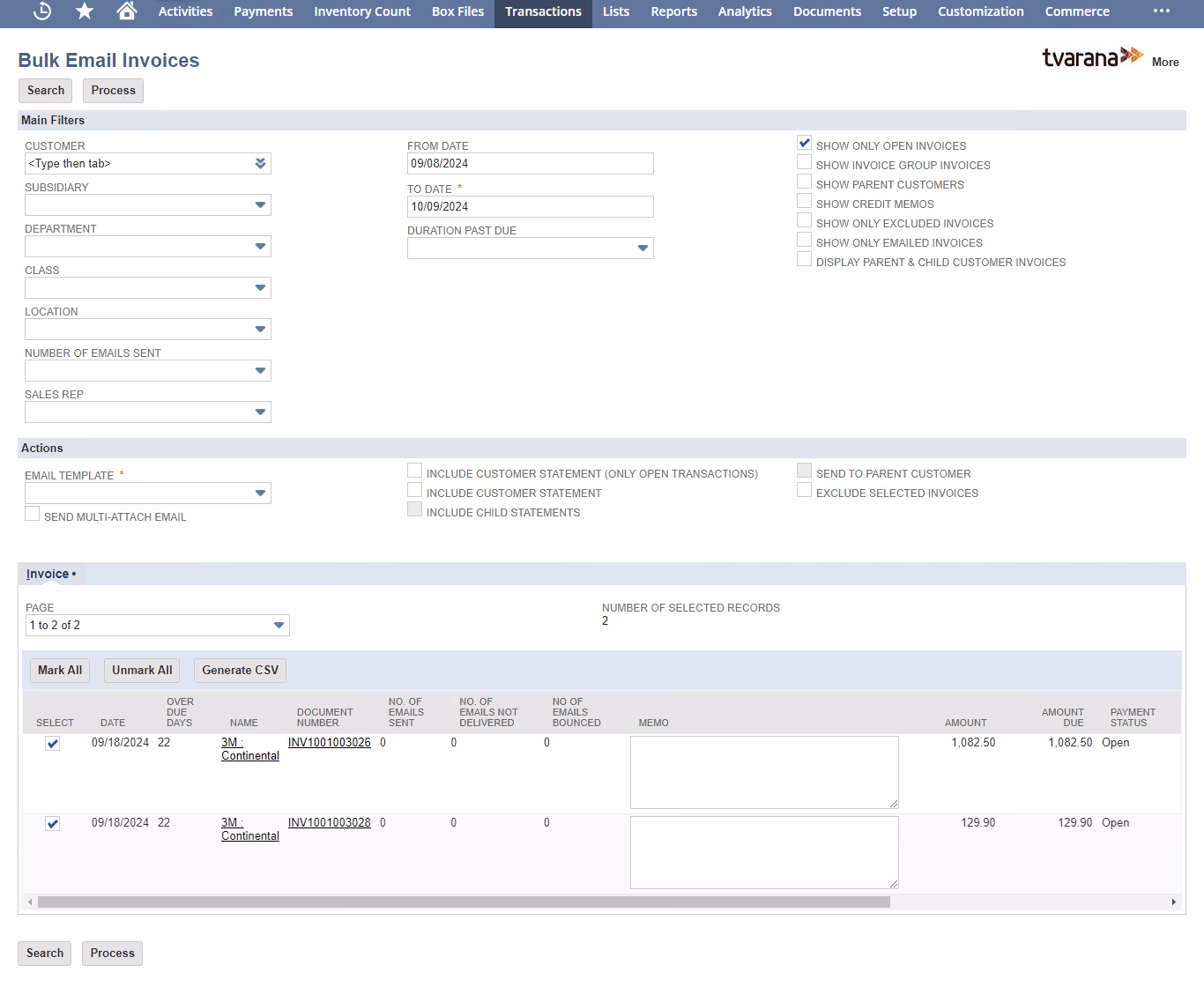This screenshot has width=1204, height=987.
Task: Uncheck Show Only Open Invoices
Action: click(x=804, y=143)
